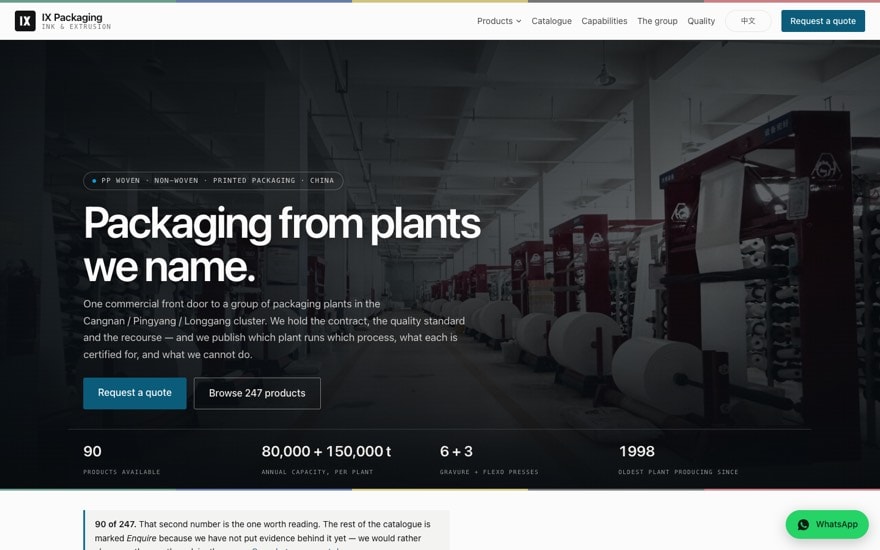Open the WhatsApp chat button
880x550 pixels.
tap(827, 524)
